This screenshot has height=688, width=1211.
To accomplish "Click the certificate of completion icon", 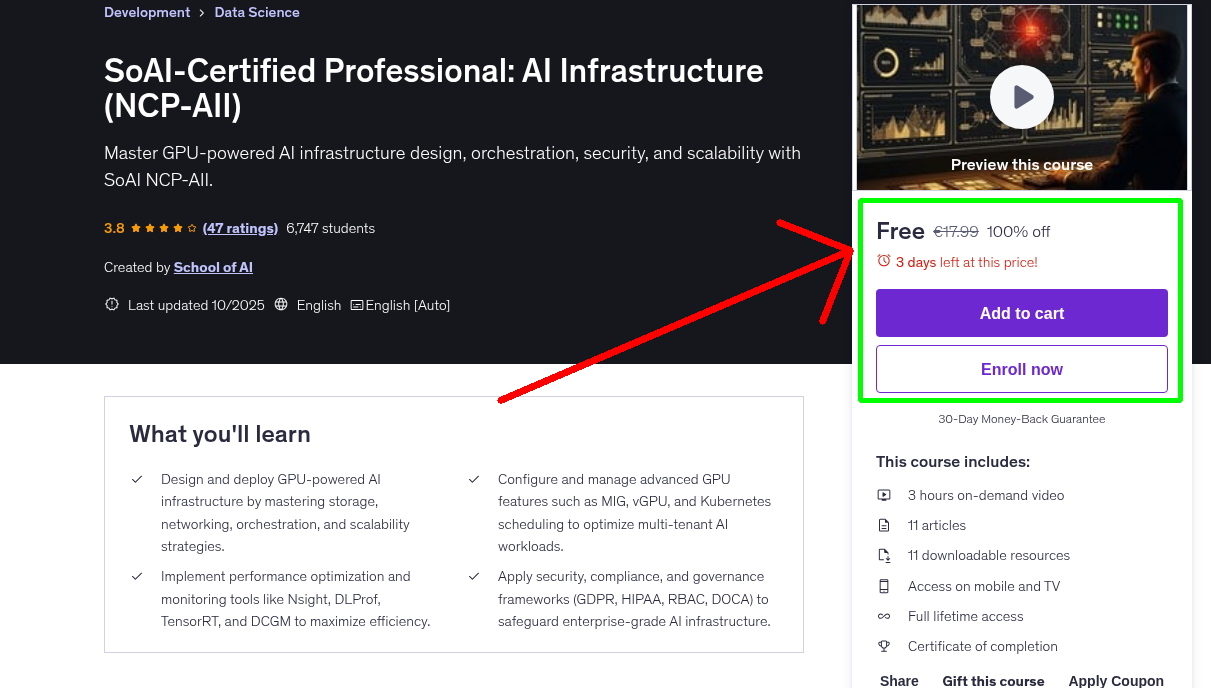I will (x=884, y=646).
